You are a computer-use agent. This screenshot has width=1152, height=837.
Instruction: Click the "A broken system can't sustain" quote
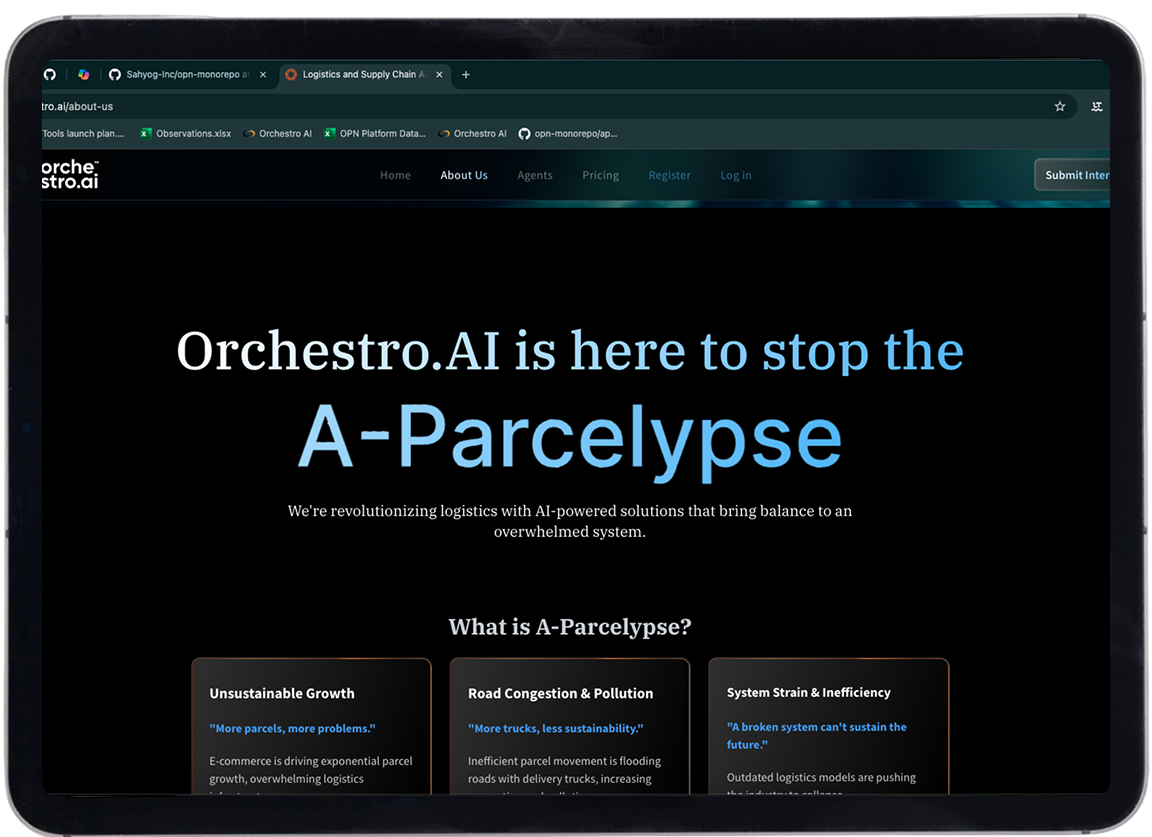(x=817, y=736)
